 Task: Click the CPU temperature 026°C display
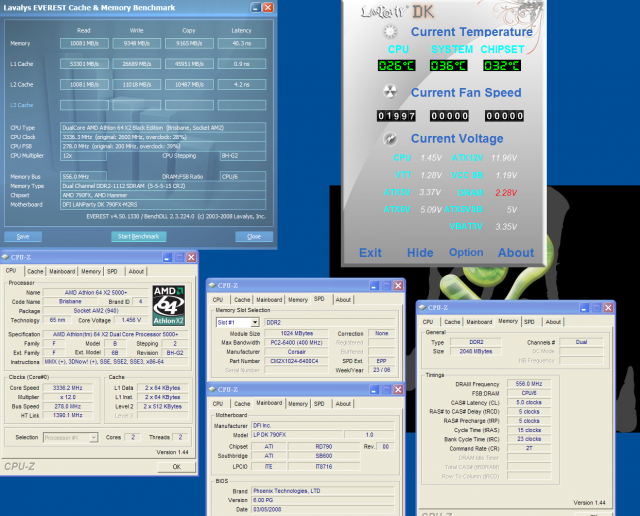[x=396, y=65]
